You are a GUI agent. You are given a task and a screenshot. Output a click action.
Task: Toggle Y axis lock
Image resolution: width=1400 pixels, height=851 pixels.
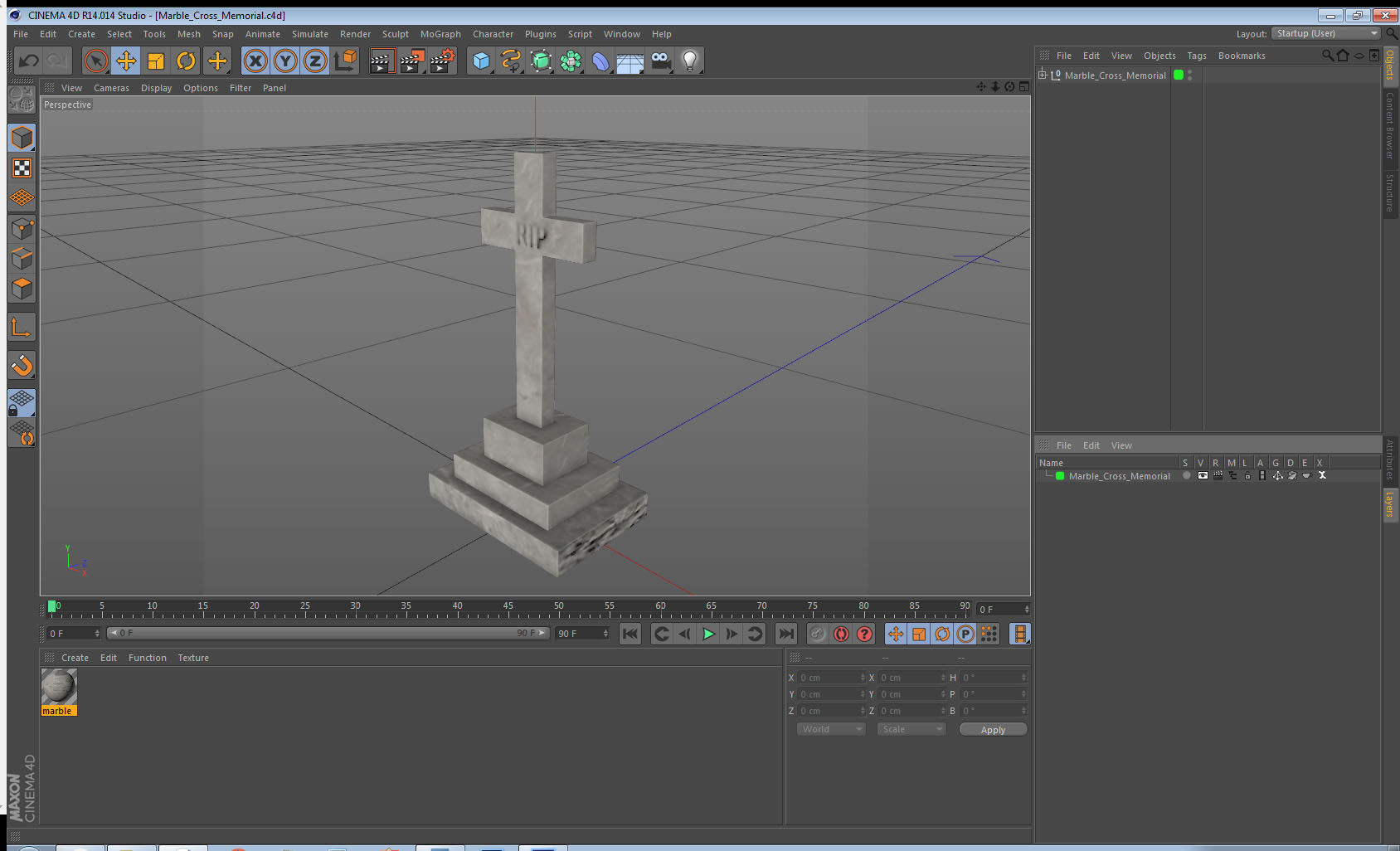pos(285,61)
